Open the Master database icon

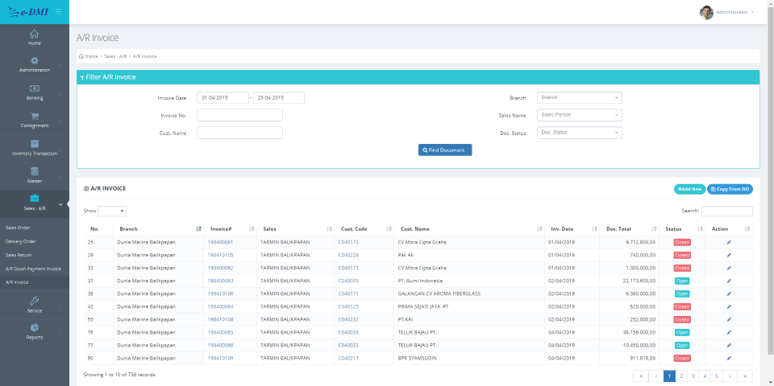[x=35, y=171]
